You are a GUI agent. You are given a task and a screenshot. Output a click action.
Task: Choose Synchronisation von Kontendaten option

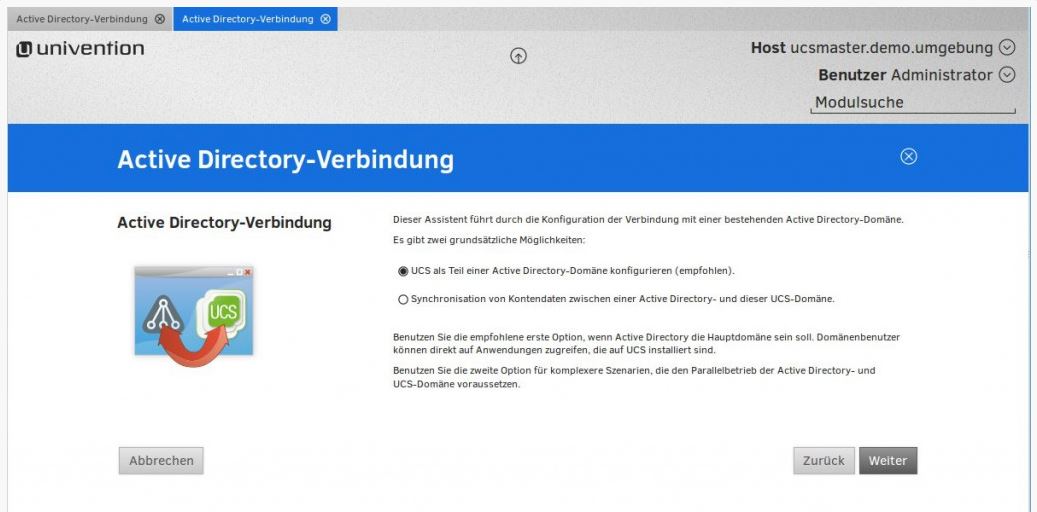click(x=403, y=299)
